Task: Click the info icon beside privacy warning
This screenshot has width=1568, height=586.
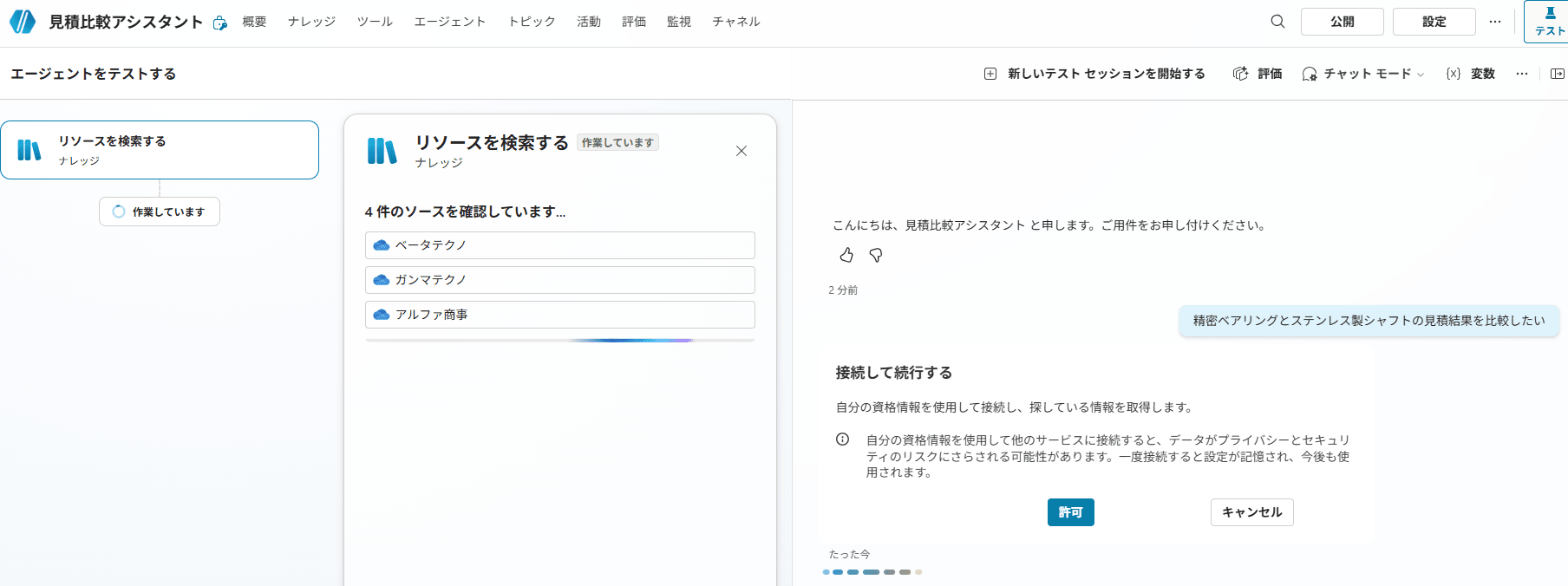Action: click(x=842, y=439)
